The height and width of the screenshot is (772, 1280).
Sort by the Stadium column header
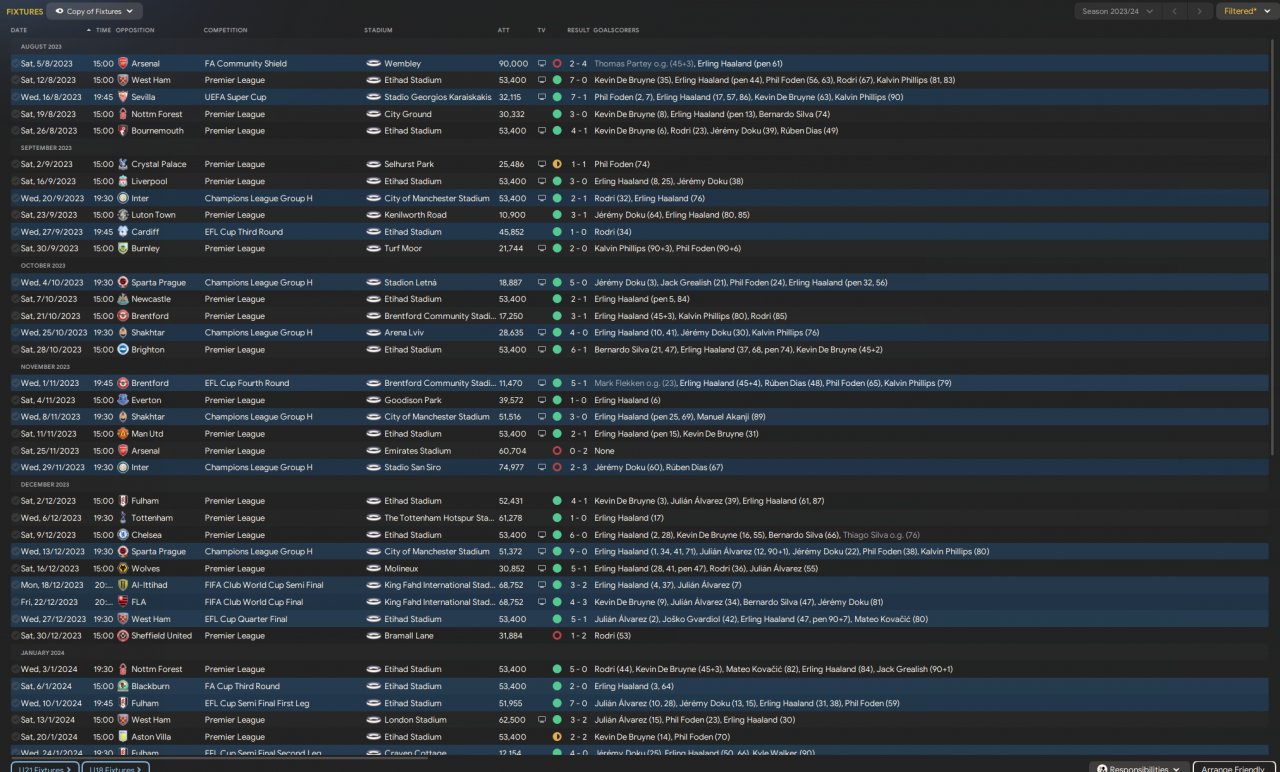[378, 30]
